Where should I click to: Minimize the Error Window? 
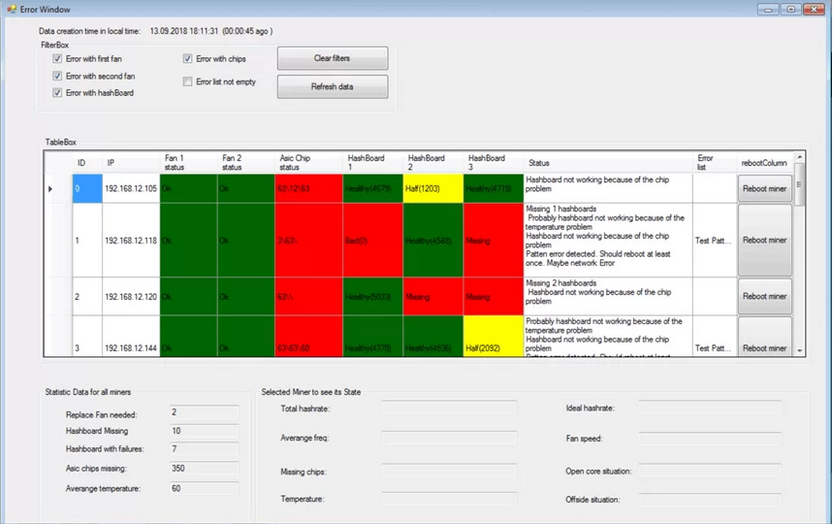tap(768, 9)
